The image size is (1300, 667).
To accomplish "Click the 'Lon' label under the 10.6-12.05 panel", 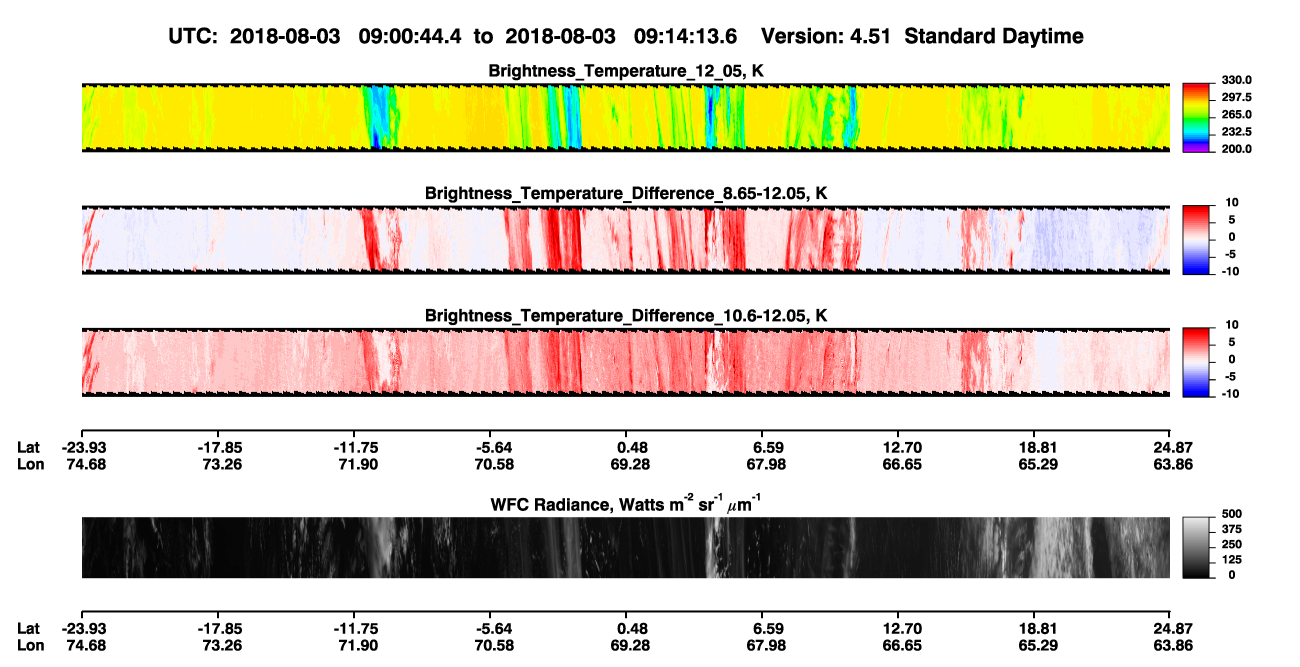I will coord(29,464).
